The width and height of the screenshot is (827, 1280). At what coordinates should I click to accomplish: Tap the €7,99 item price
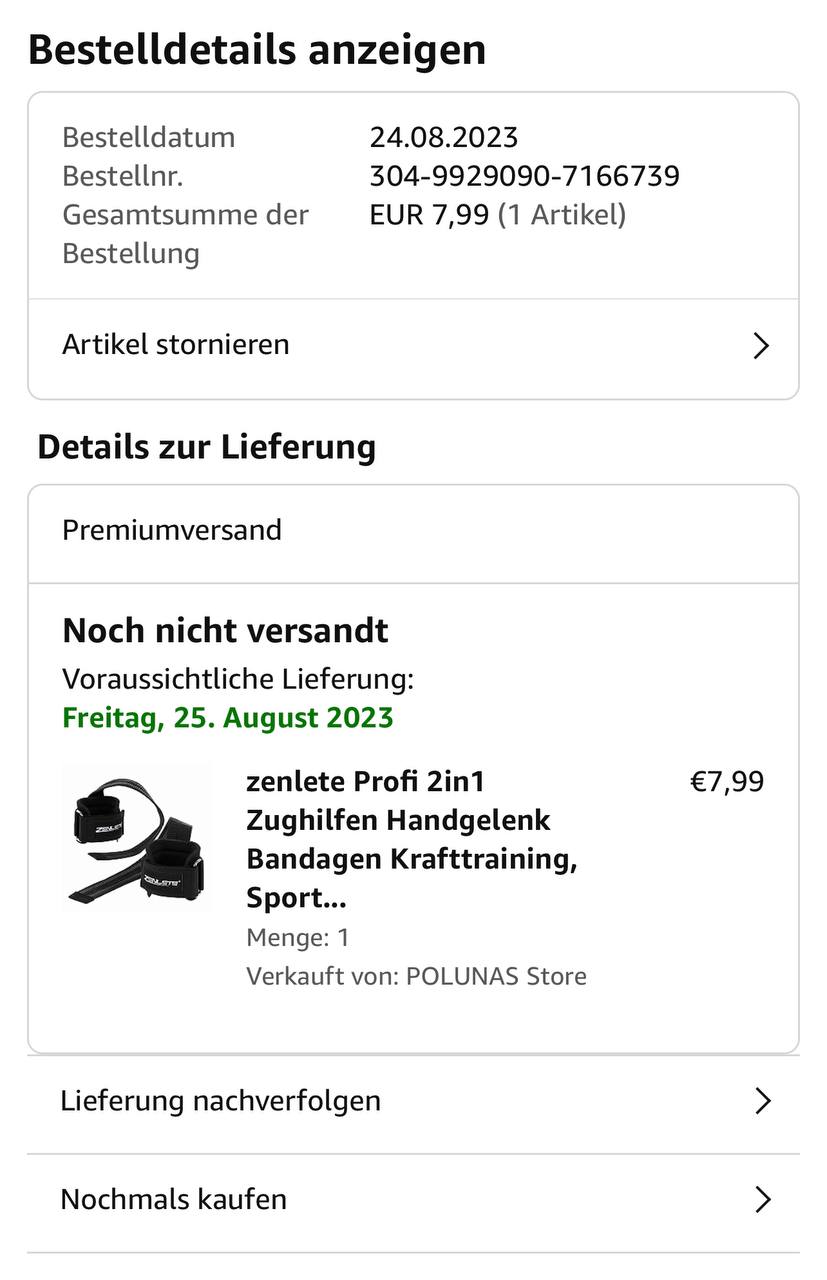click(x=727, y=781)
